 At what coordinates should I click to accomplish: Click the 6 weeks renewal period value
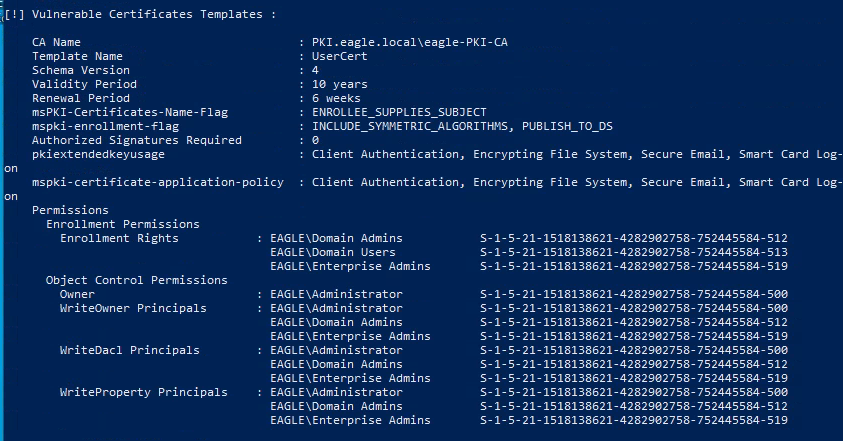click(x=337, y=99)
